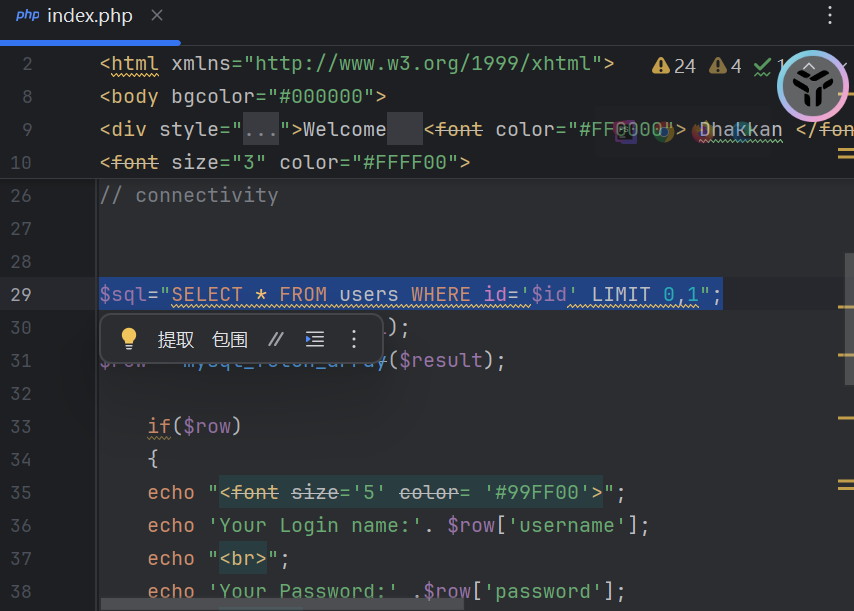Click the #FFFF00 color value on line 10
The image size is (854, 611).
point(405,162)
